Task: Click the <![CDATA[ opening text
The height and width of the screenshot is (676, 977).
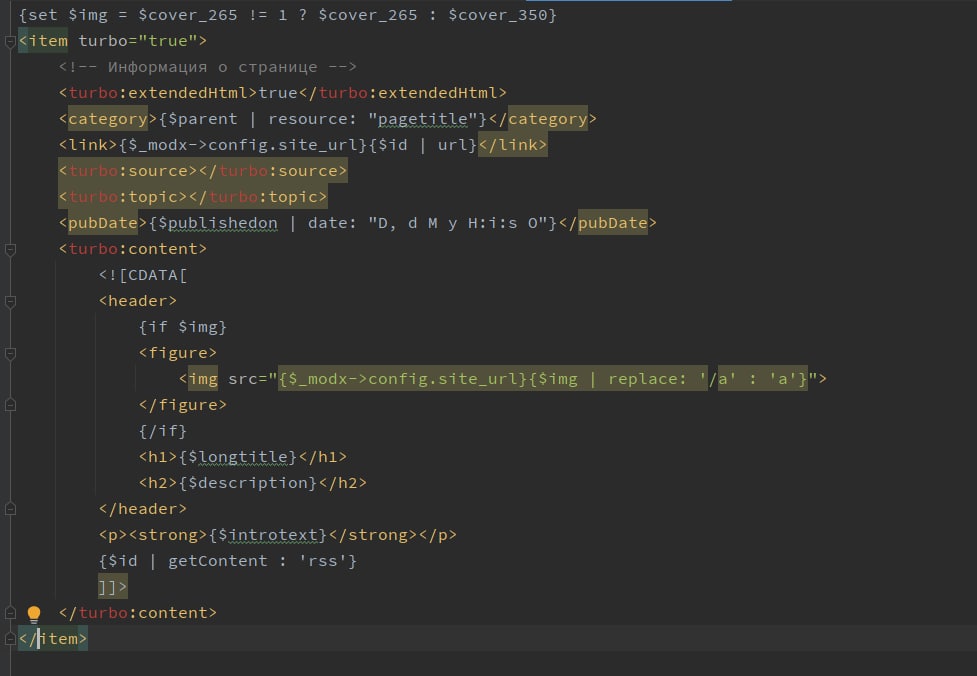Action: pos(143,275)
